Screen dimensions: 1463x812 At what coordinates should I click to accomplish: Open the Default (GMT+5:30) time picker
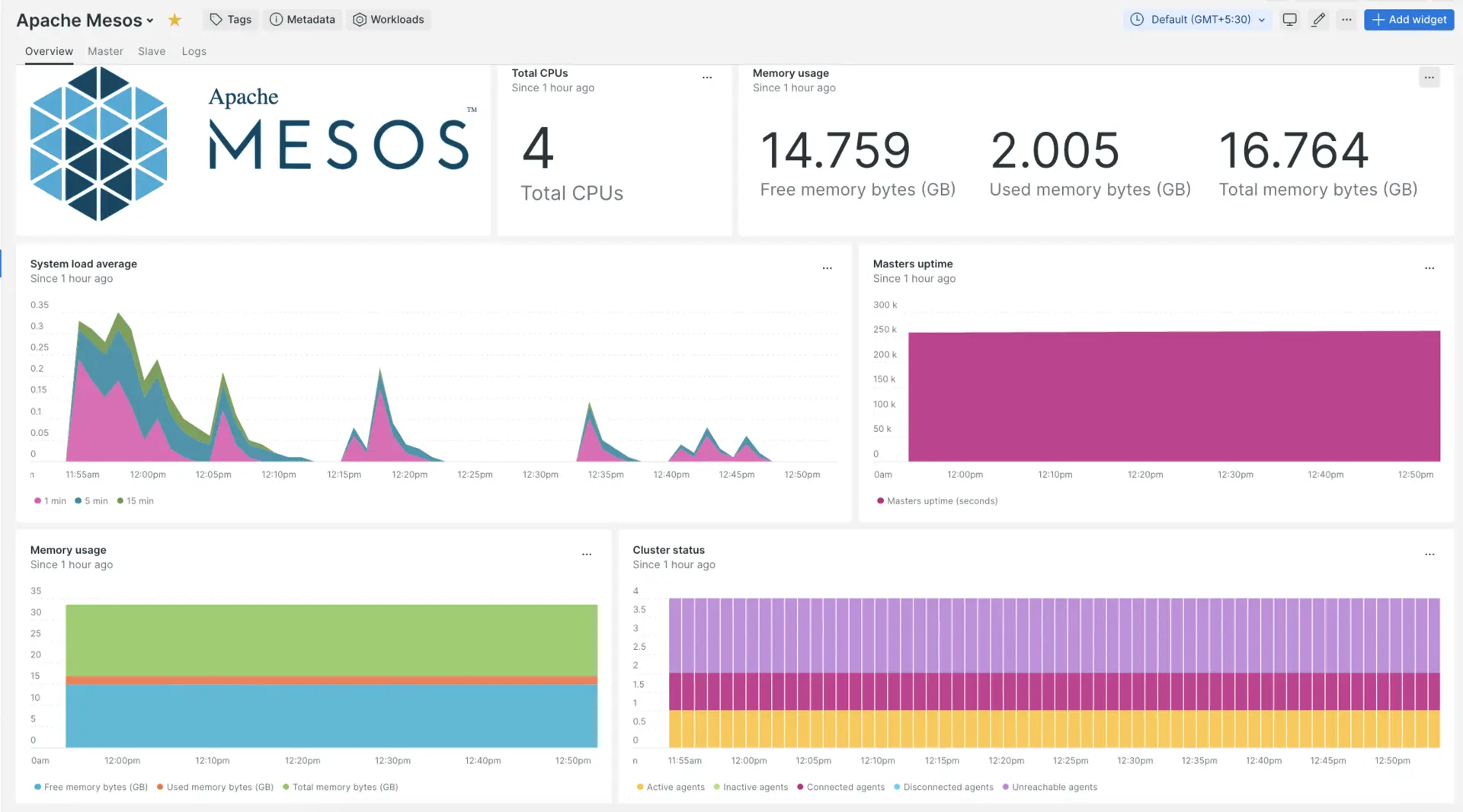pos(1196,20)
